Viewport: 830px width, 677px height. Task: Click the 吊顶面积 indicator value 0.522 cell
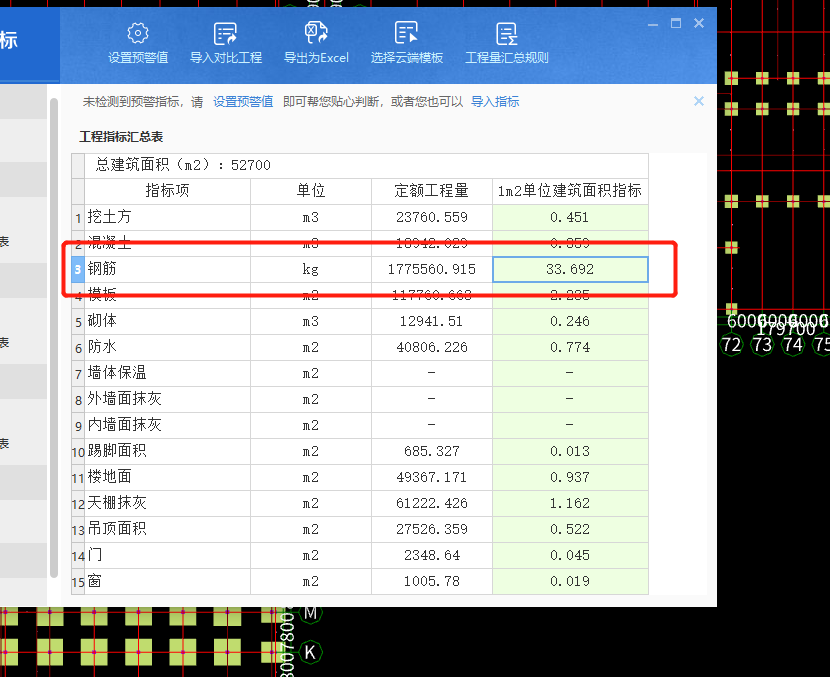click(570, 529)
